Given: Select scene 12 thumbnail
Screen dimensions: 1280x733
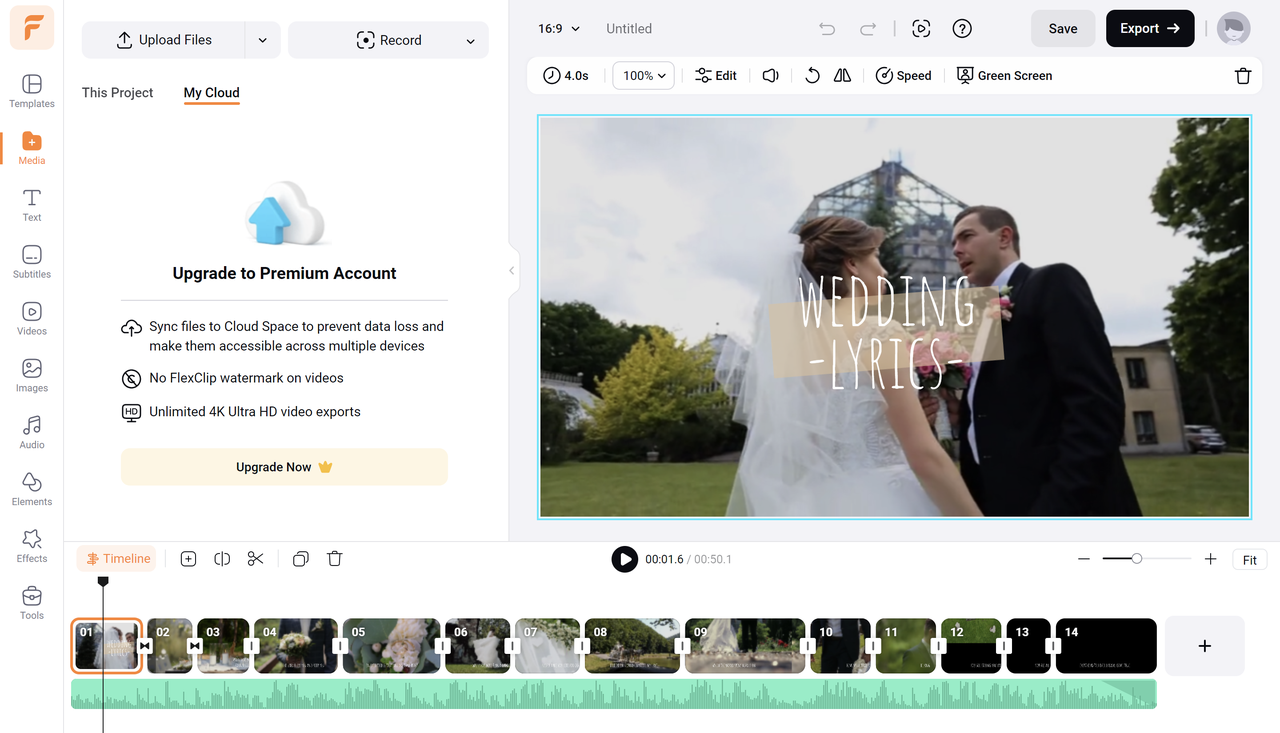Looking at the screenshot, I should click(x=971, y=646).
